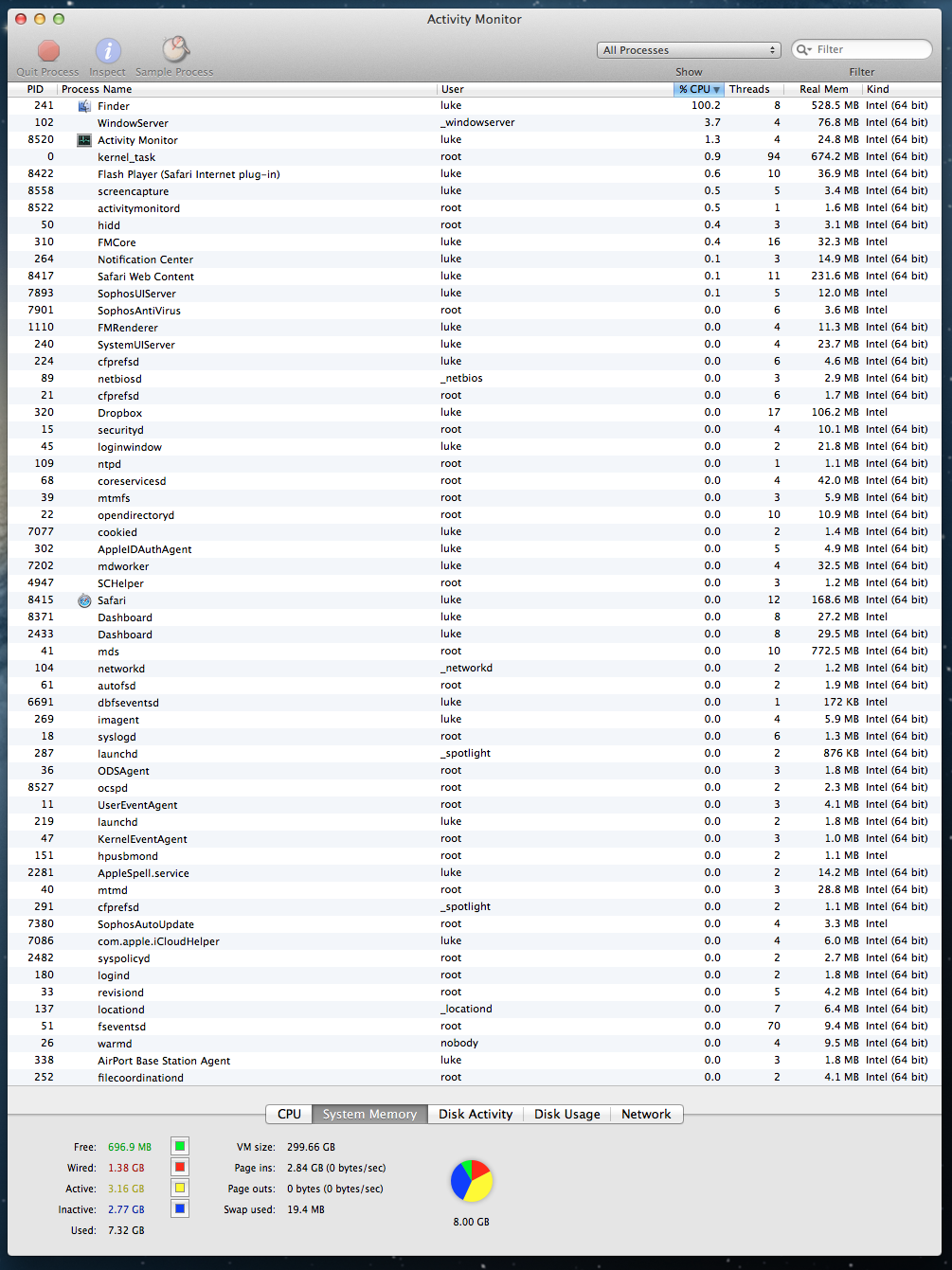Select the hpusbmond process row
This screenshot has height=1270, width=952.
click(x=476, y=856)
